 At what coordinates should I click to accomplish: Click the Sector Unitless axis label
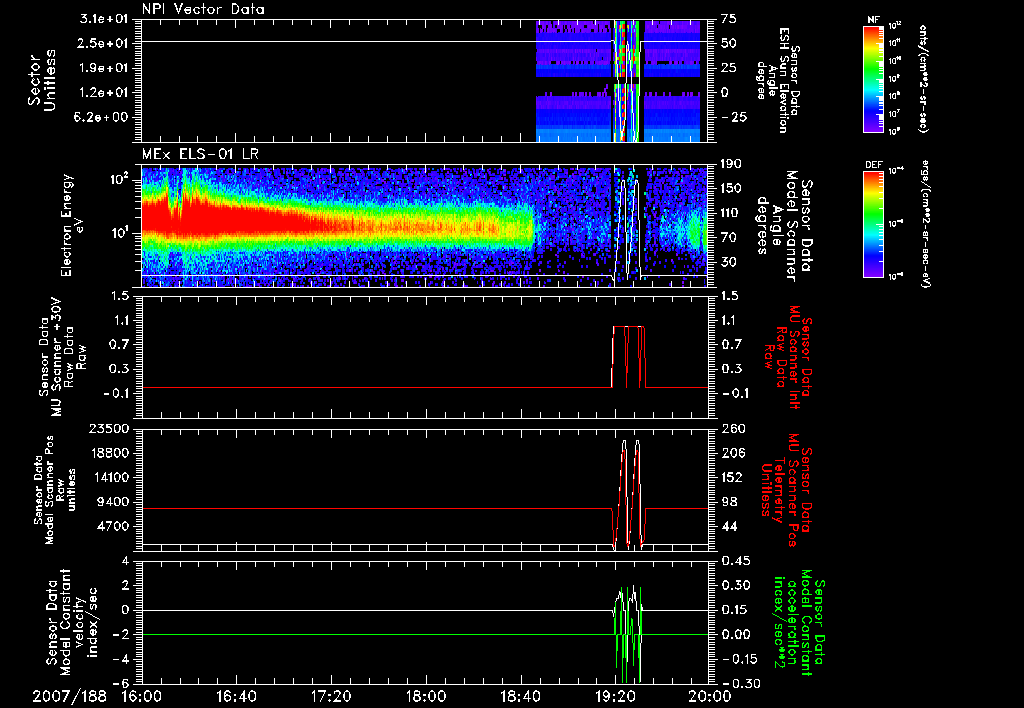42,80
